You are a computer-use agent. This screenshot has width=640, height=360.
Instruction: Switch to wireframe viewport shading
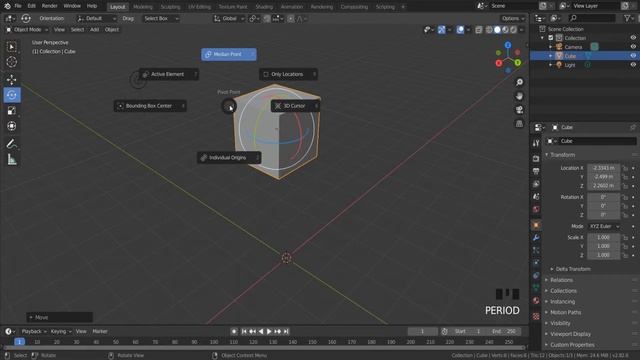click(x=489, y=30)
